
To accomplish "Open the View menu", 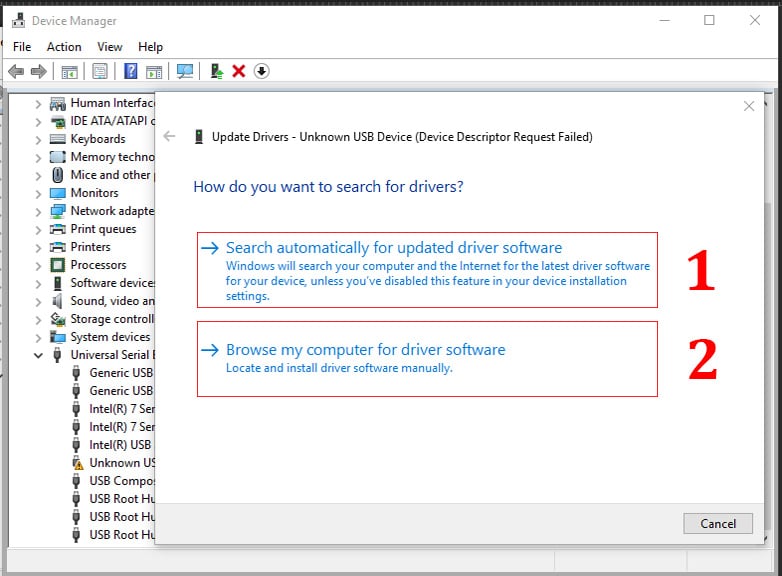I will pos(110,47).
